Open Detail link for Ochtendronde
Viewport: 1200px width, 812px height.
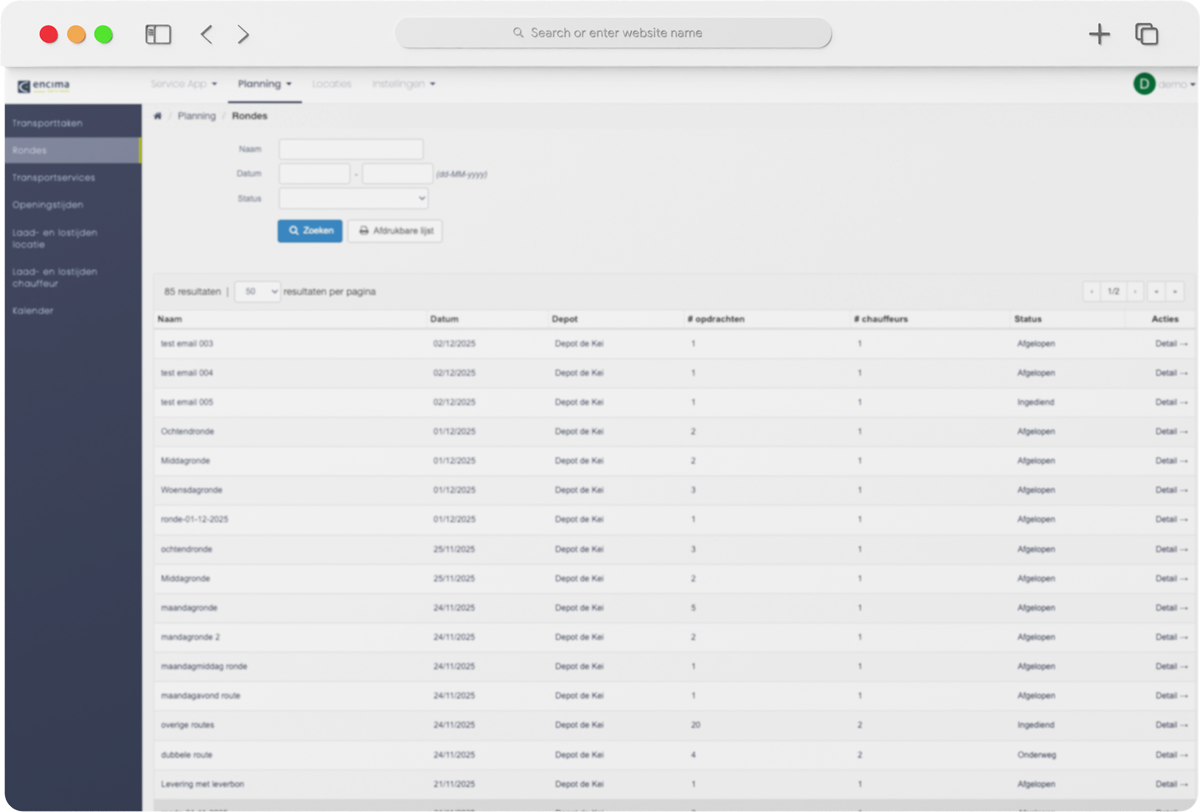click(1170, 432)
